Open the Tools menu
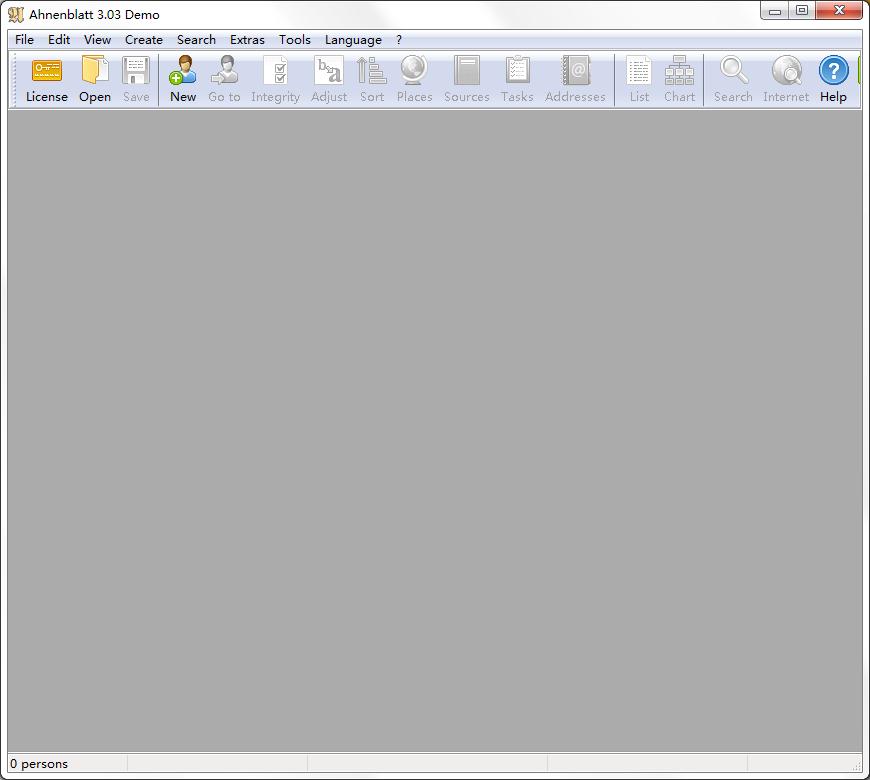870x780 pixels. point(295,40)
